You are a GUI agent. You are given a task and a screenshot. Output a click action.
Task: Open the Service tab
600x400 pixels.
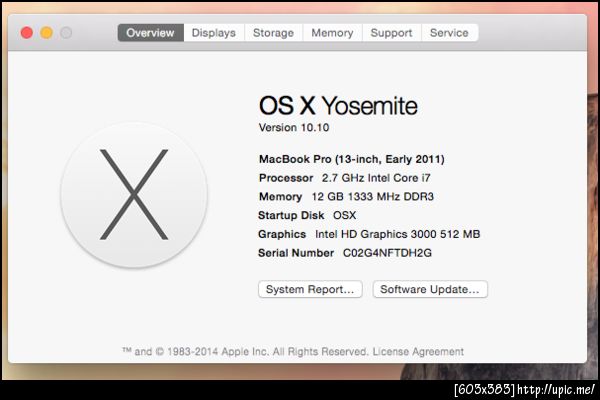coord(449,33)
